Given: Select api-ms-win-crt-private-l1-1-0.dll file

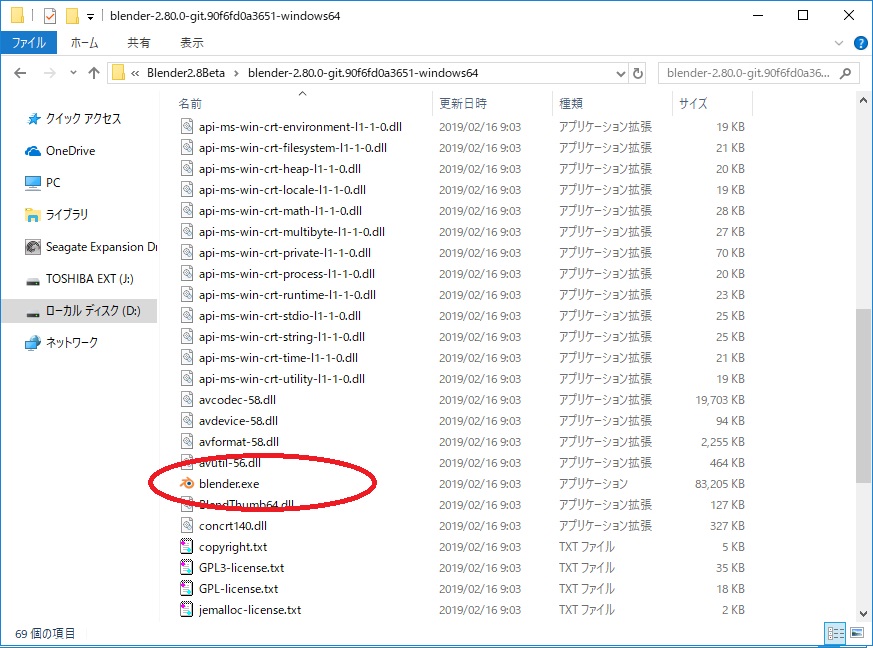Looking at the screenshot, I should click(285, 253).
